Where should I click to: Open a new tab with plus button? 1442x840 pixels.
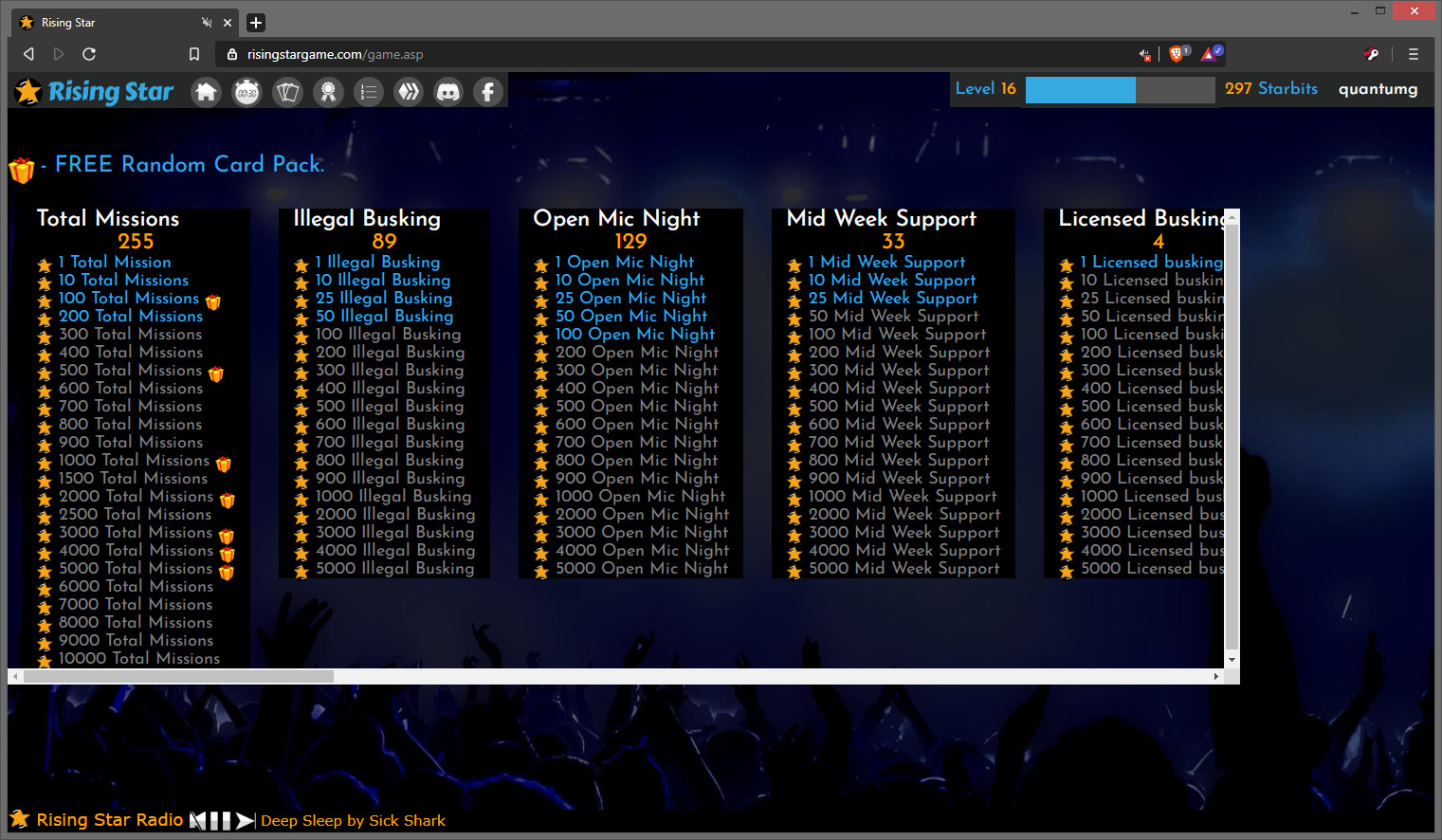coord(256,22)
